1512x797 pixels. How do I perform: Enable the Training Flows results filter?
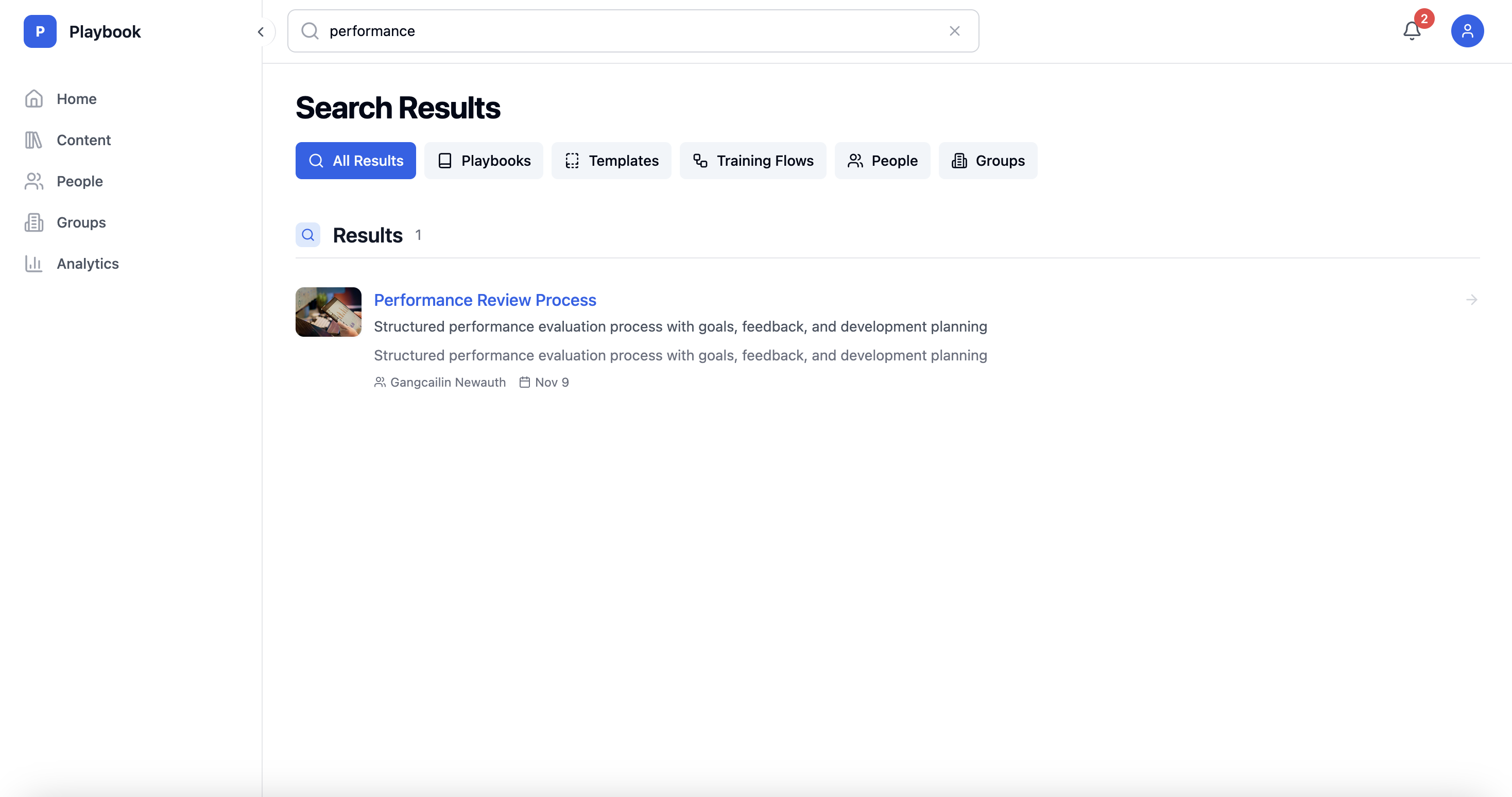(x=752, y=160)
